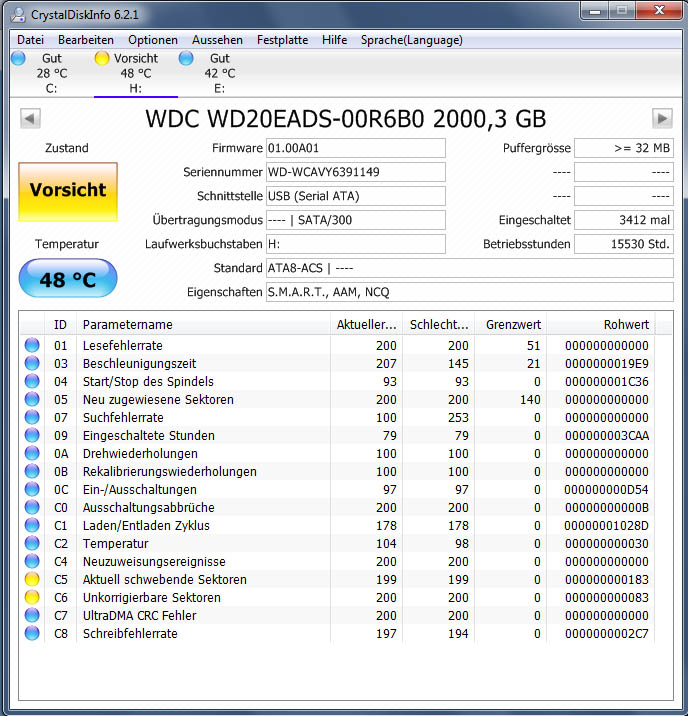Click status icon of C2 Temperatur row
Viewport: 688px width, 716px height.
[32, 543]
